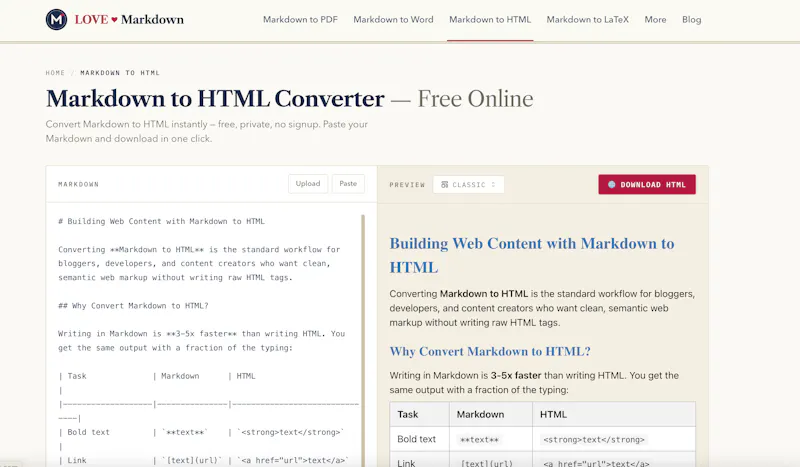Go to the Blog page
Screen dimensions: 800x467
click(x=691, y=19)
